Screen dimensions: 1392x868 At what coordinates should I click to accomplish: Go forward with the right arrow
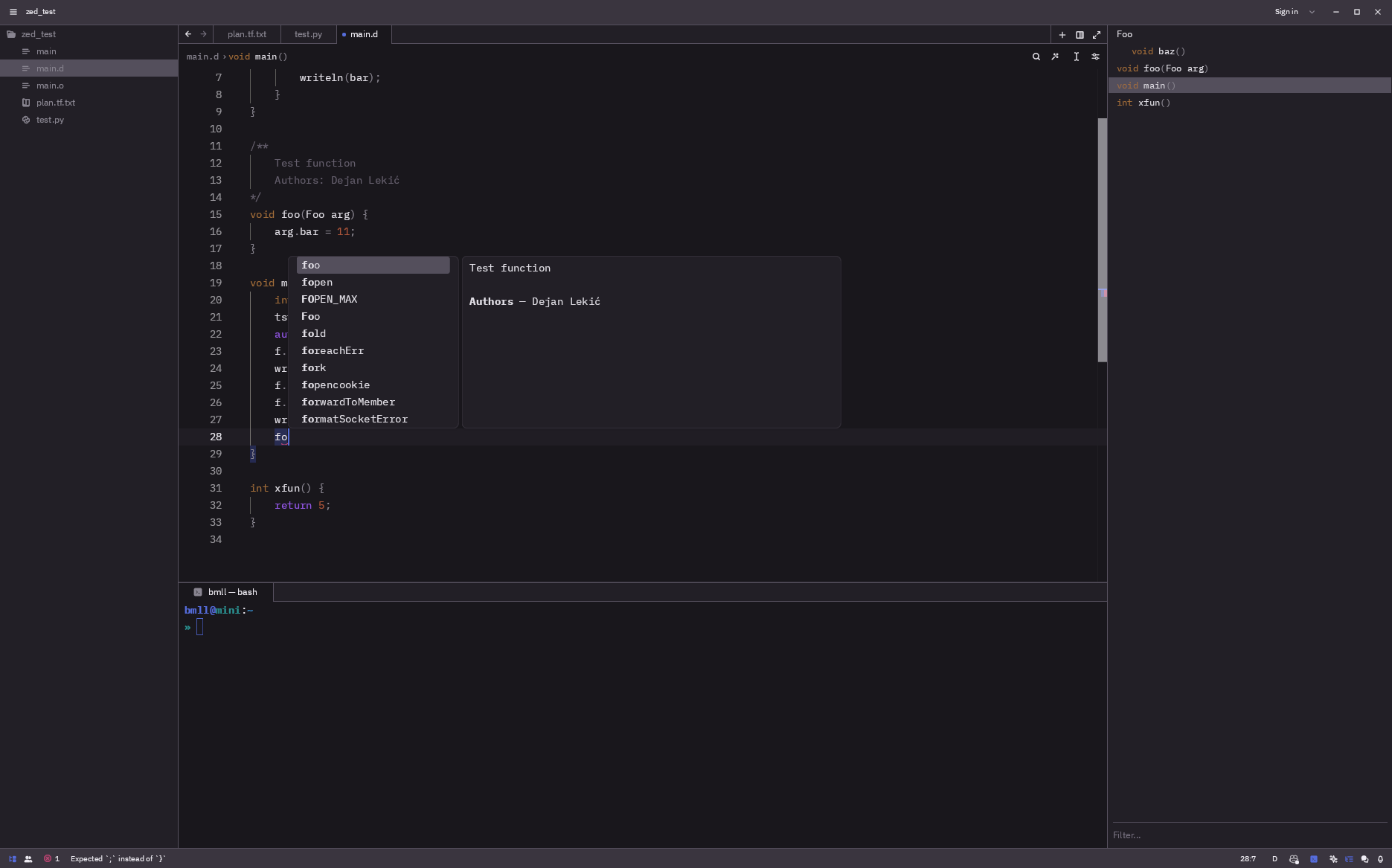coord(204,34)
